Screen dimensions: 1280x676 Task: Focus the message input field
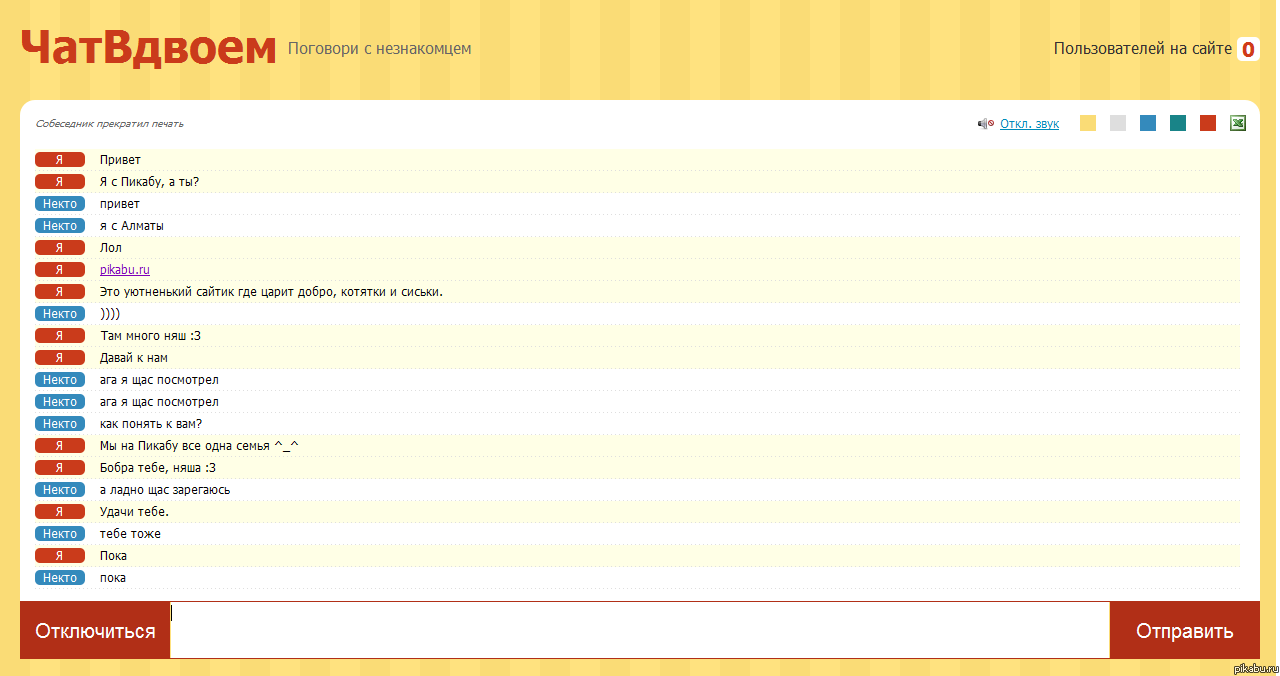(640, 630)
